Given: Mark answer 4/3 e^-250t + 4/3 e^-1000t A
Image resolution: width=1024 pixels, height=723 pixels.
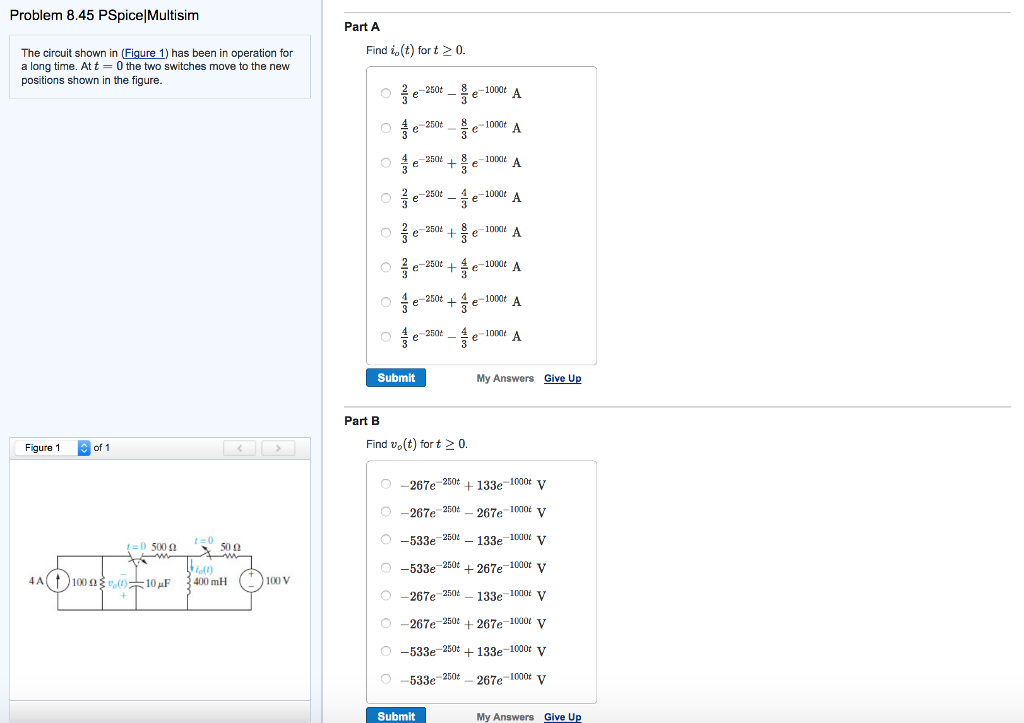Looking at the screenshot, I should coord(386,302).
